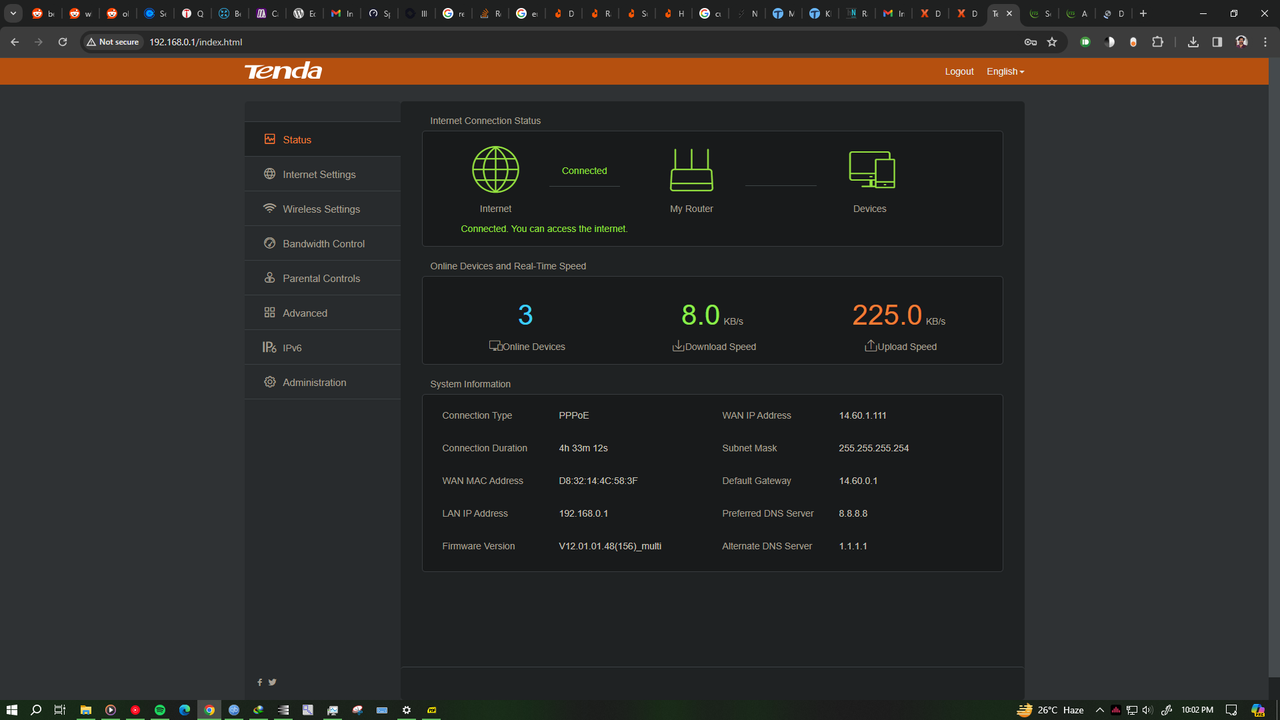Click the green Pushbullet extension icon
Viewport: 1280px width, 720px height.
[x=1085, y=42]
